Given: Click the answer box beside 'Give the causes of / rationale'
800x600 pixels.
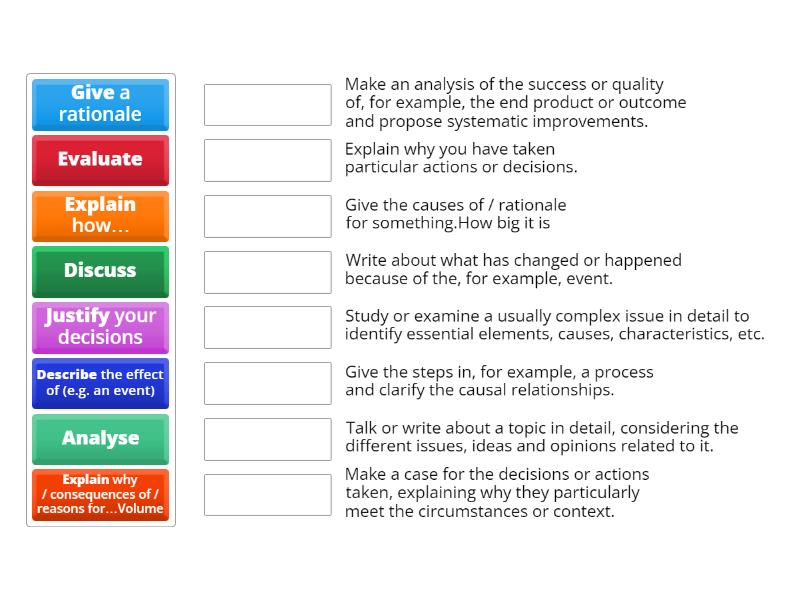Looking at the screenshot, I should [x=267, y=215].
